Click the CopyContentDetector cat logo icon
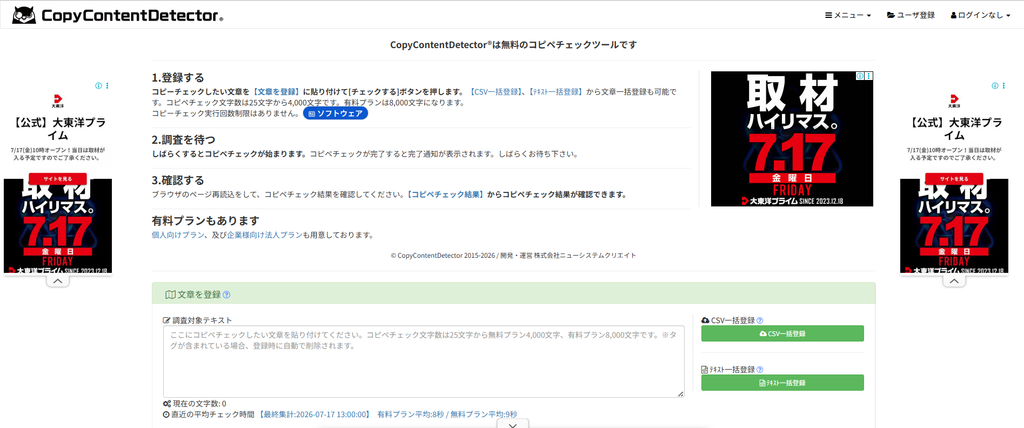The width and height of the screenshot is (1024, 428). (x=24, y=14)
